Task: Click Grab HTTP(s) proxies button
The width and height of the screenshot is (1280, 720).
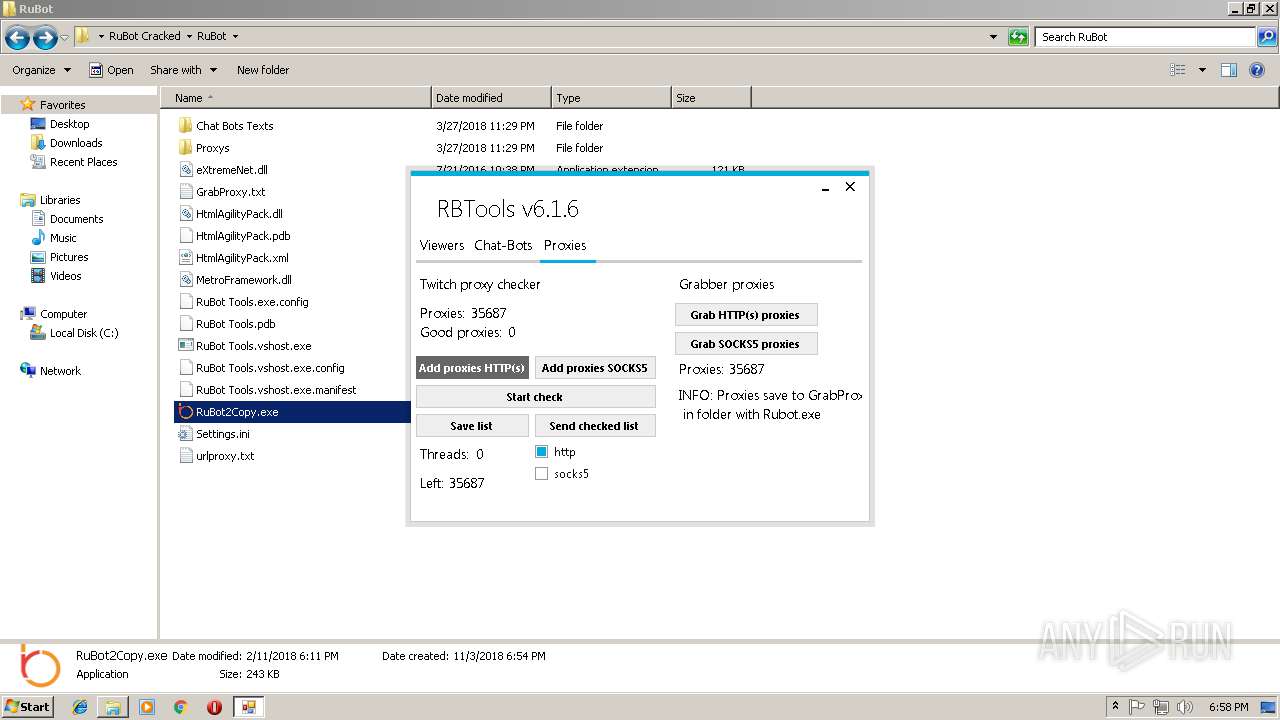Action: (746, 315)
